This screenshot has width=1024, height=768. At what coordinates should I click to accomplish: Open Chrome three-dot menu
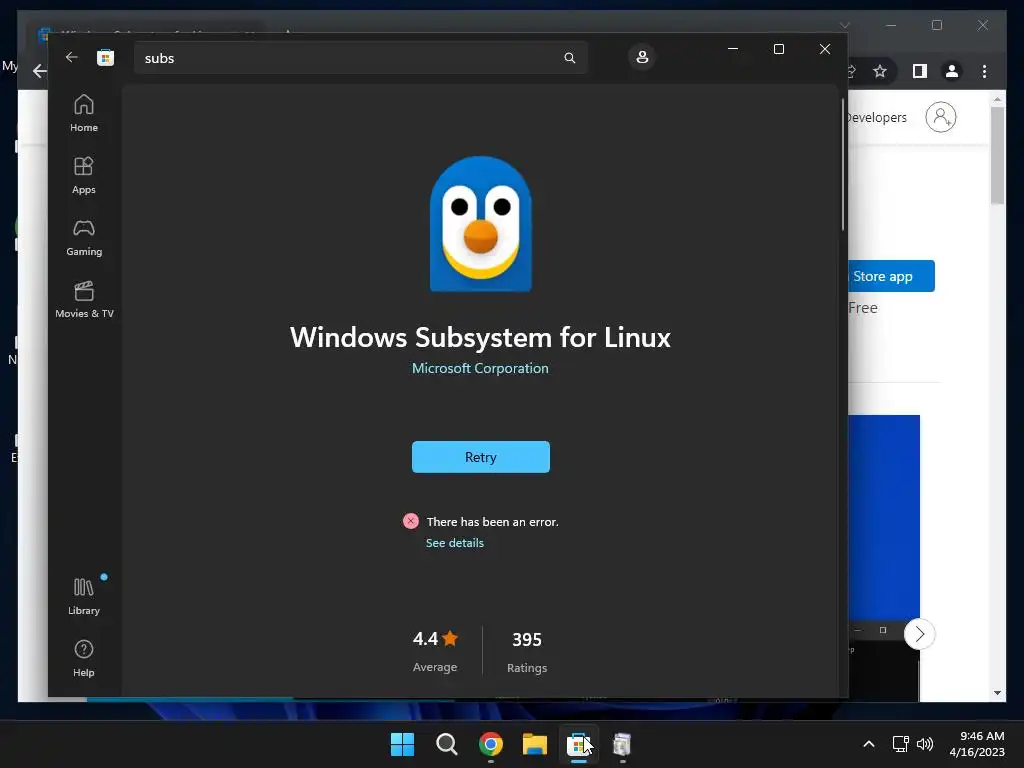click(984, 71)
